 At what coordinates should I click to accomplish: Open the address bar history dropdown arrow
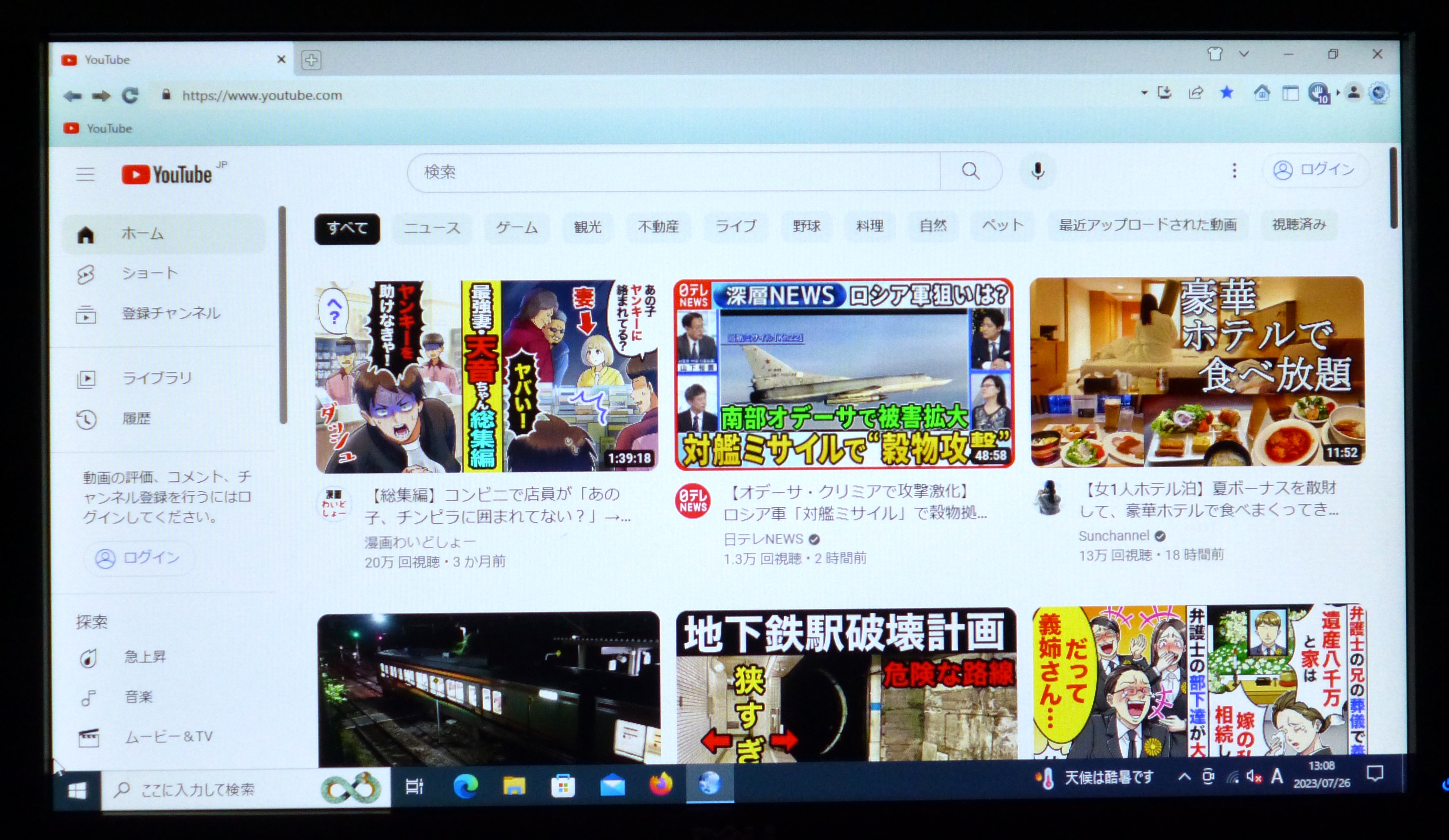pos(1144,93)
